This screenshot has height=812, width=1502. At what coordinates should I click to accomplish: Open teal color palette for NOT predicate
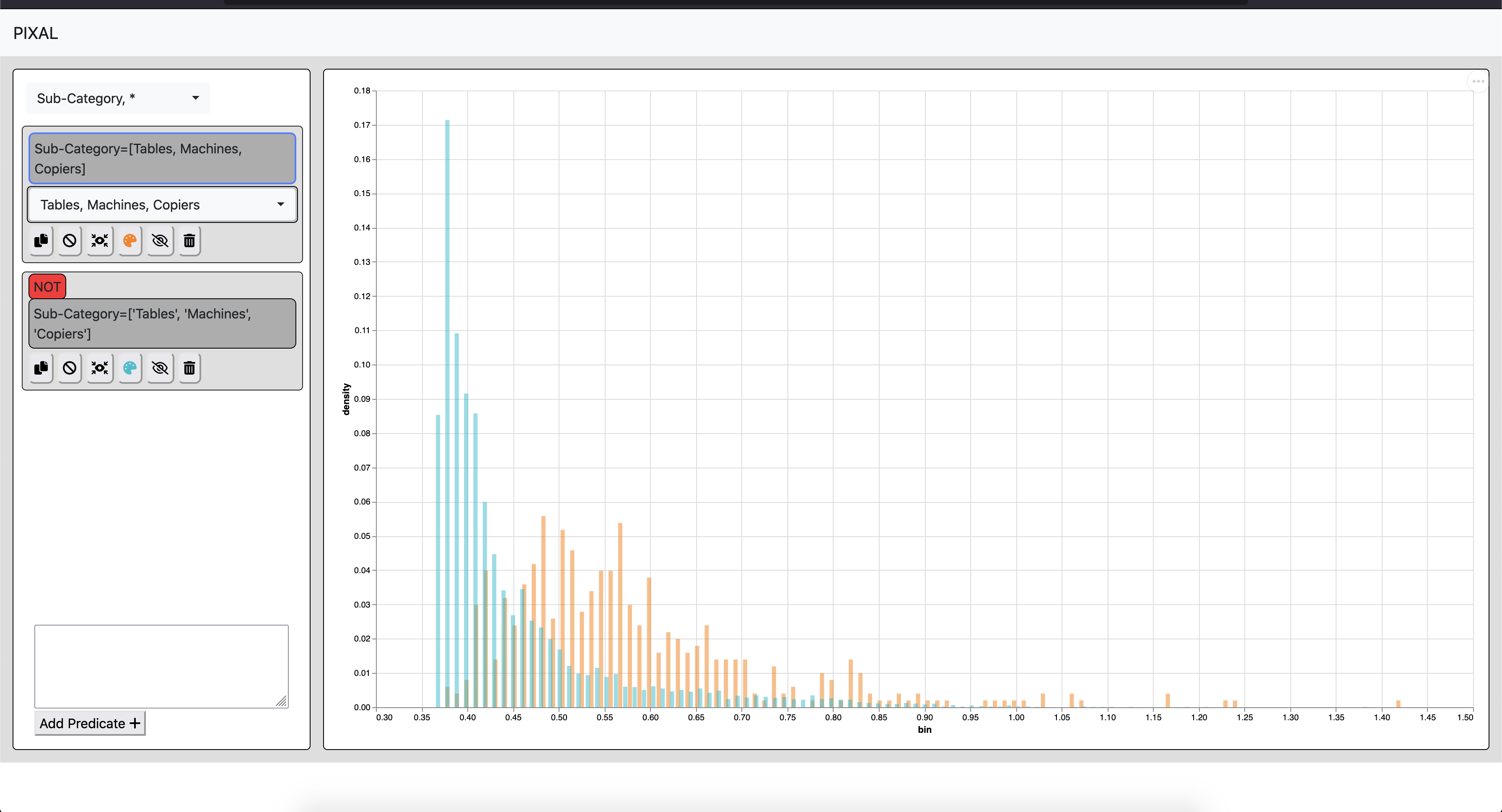click(x=130, y=368)
